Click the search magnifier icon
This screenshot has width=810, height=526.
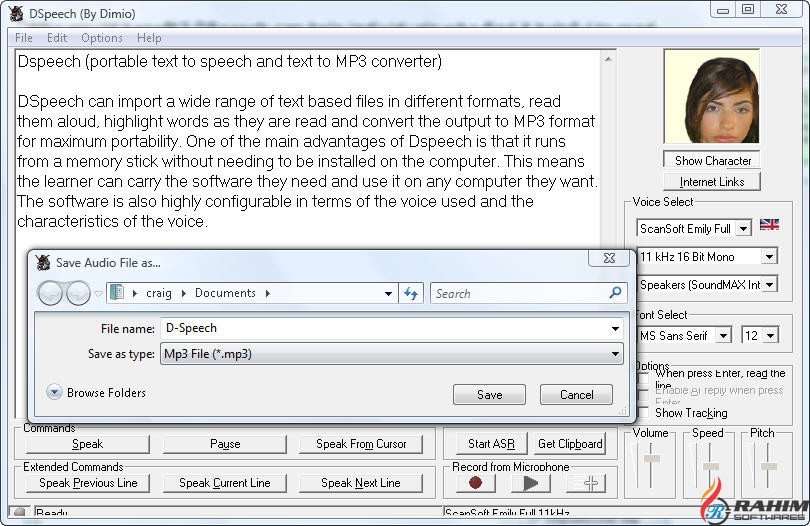pyautogui.click(x=615, y=293)
